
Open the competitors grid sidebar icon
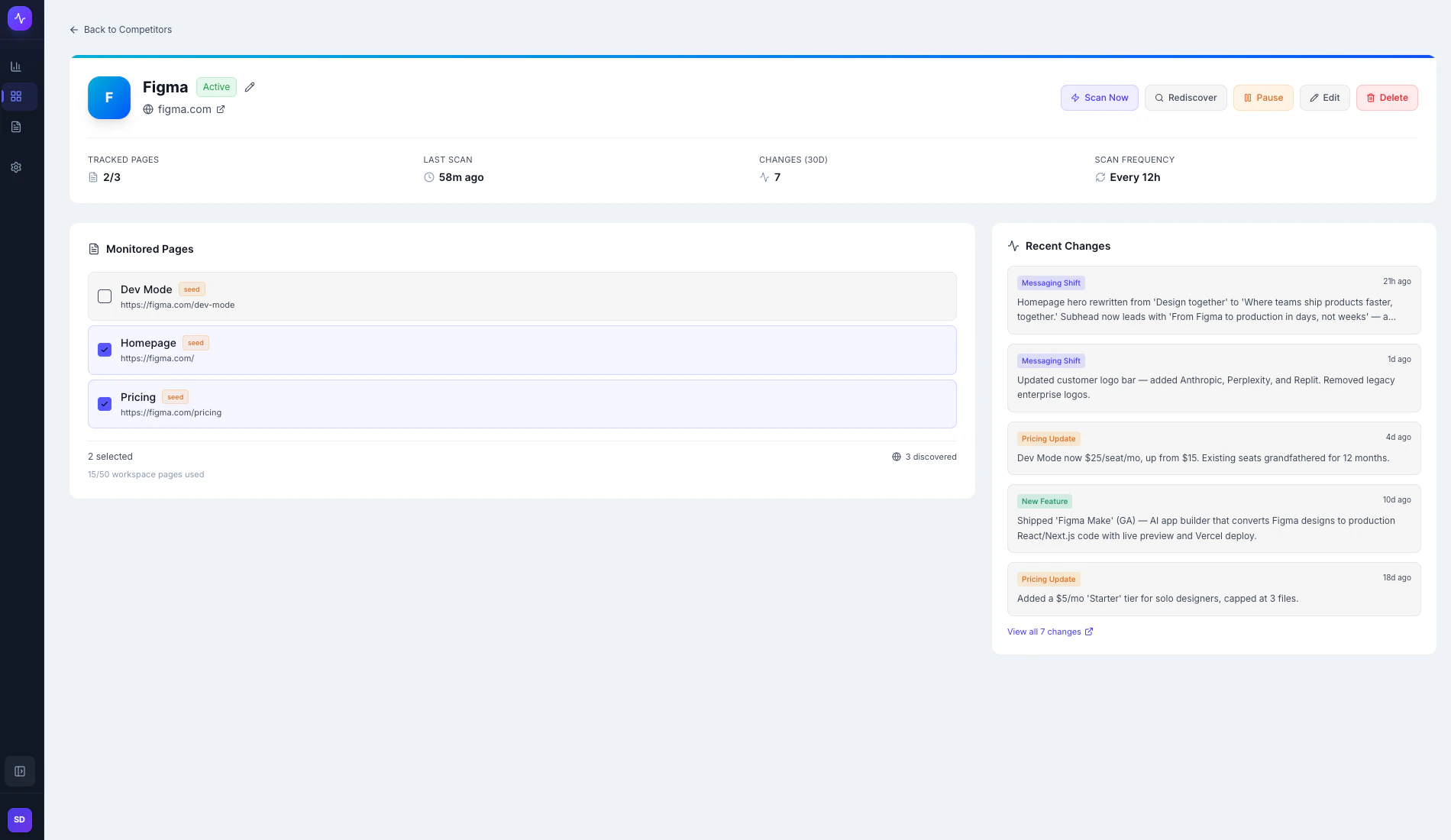click(x=16, y=96)
